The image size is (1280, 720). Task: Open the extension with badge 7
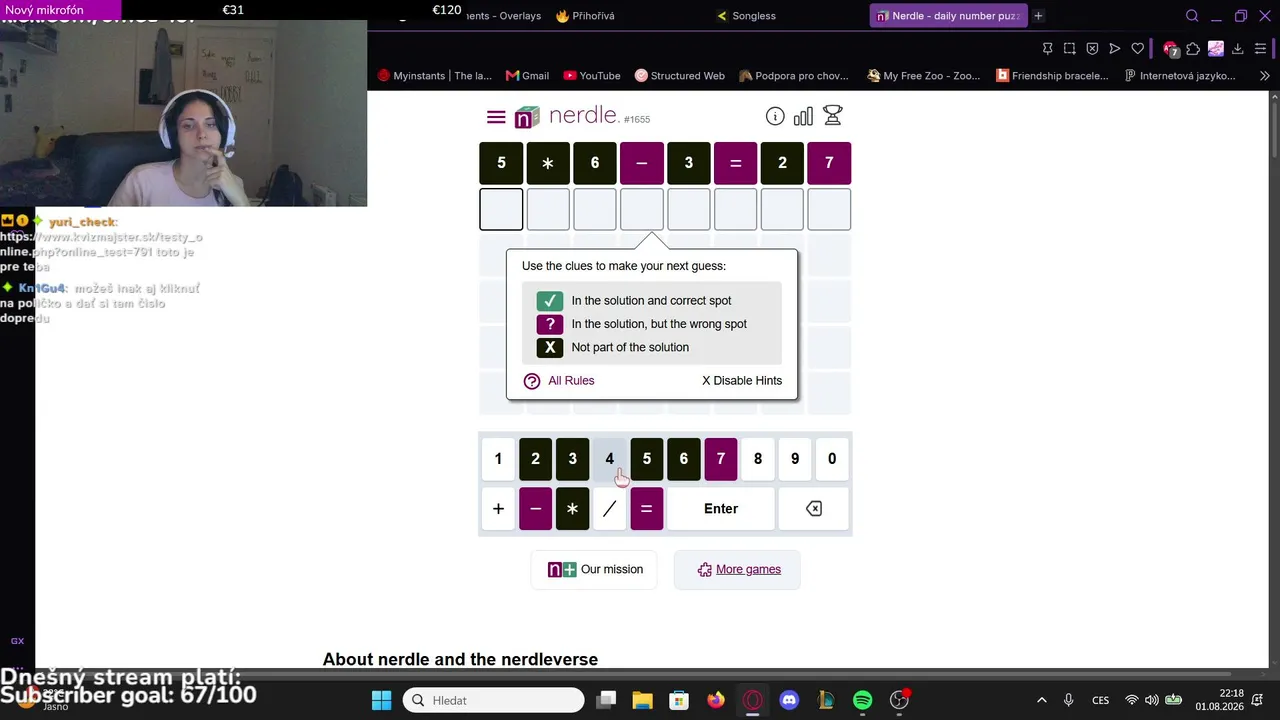point(1171,48)
